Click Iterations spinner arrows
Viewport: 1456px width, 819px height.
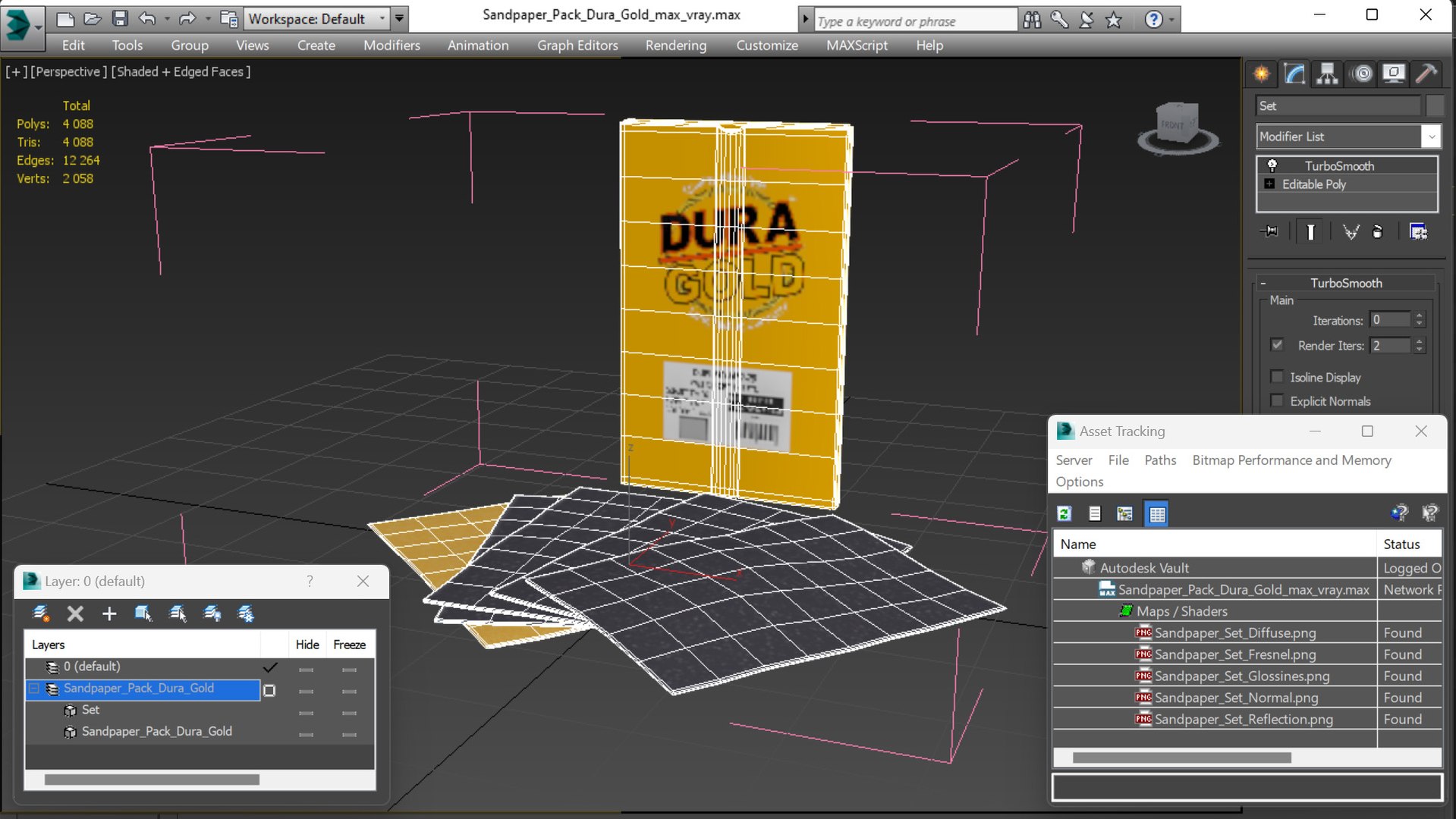tap(1420, 320)
